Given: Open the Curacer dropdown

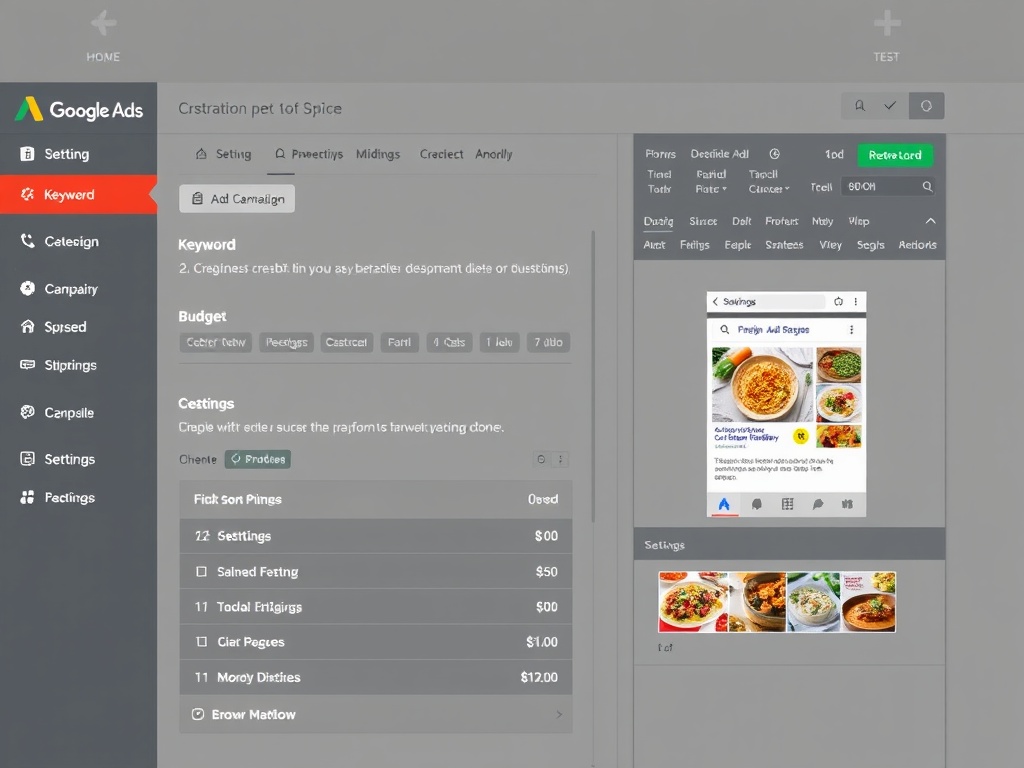Looking at the screenshot, I should click(x=768, y=189).
